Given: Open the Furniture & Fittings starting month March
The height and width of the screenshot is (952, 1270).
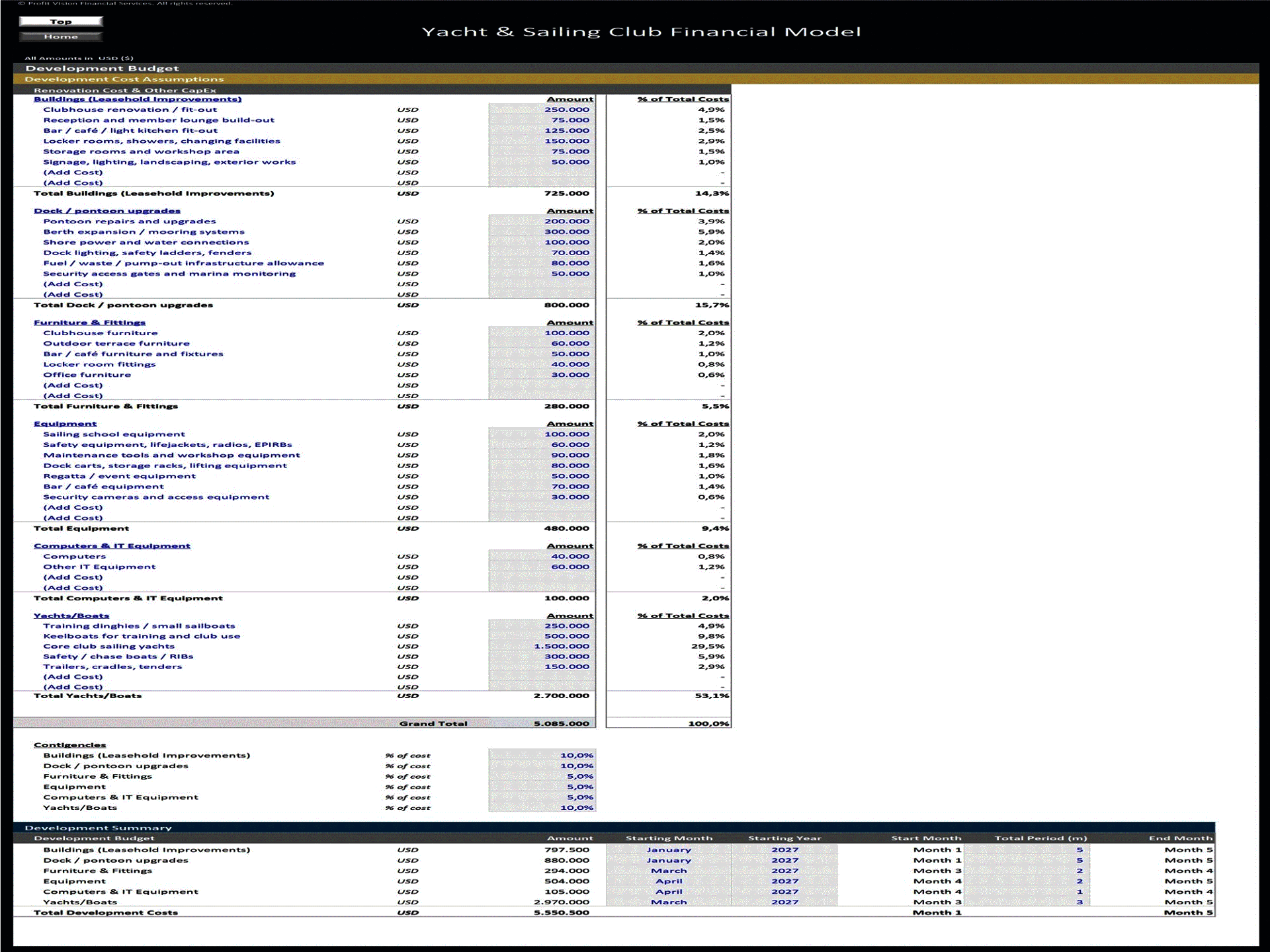Looking at the screenshot, I should tap(669, 871).
